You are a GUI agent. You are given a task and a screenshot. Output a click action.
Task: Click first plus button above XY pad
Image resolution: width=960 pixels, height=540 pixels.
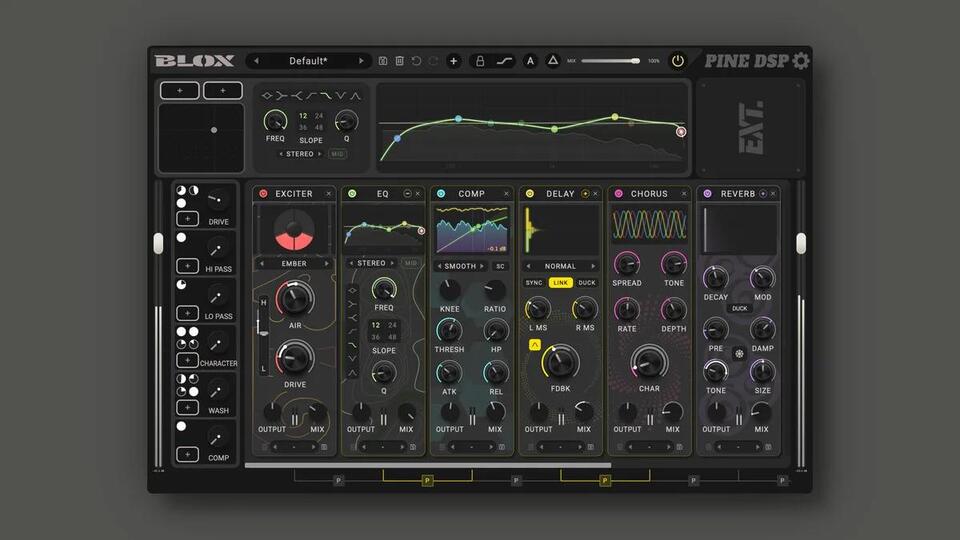point(179,91)
